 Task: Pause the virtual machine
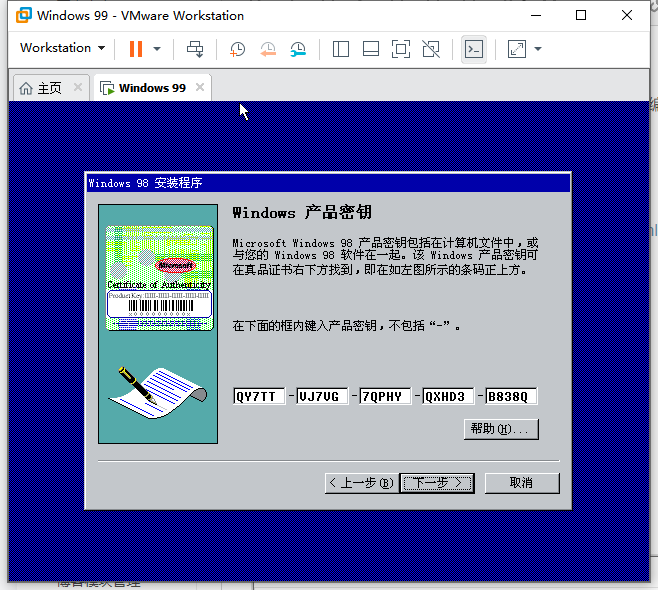coord(136,49)
